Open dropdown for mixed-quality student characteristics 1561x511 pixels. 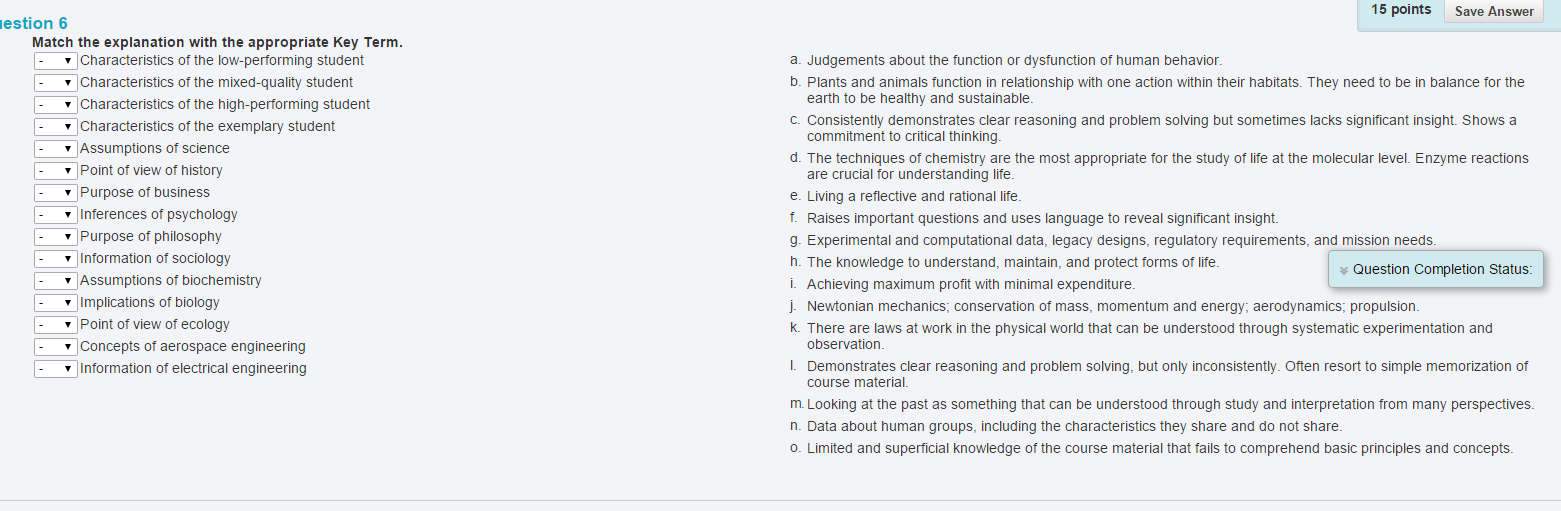[x=56, y=83]
